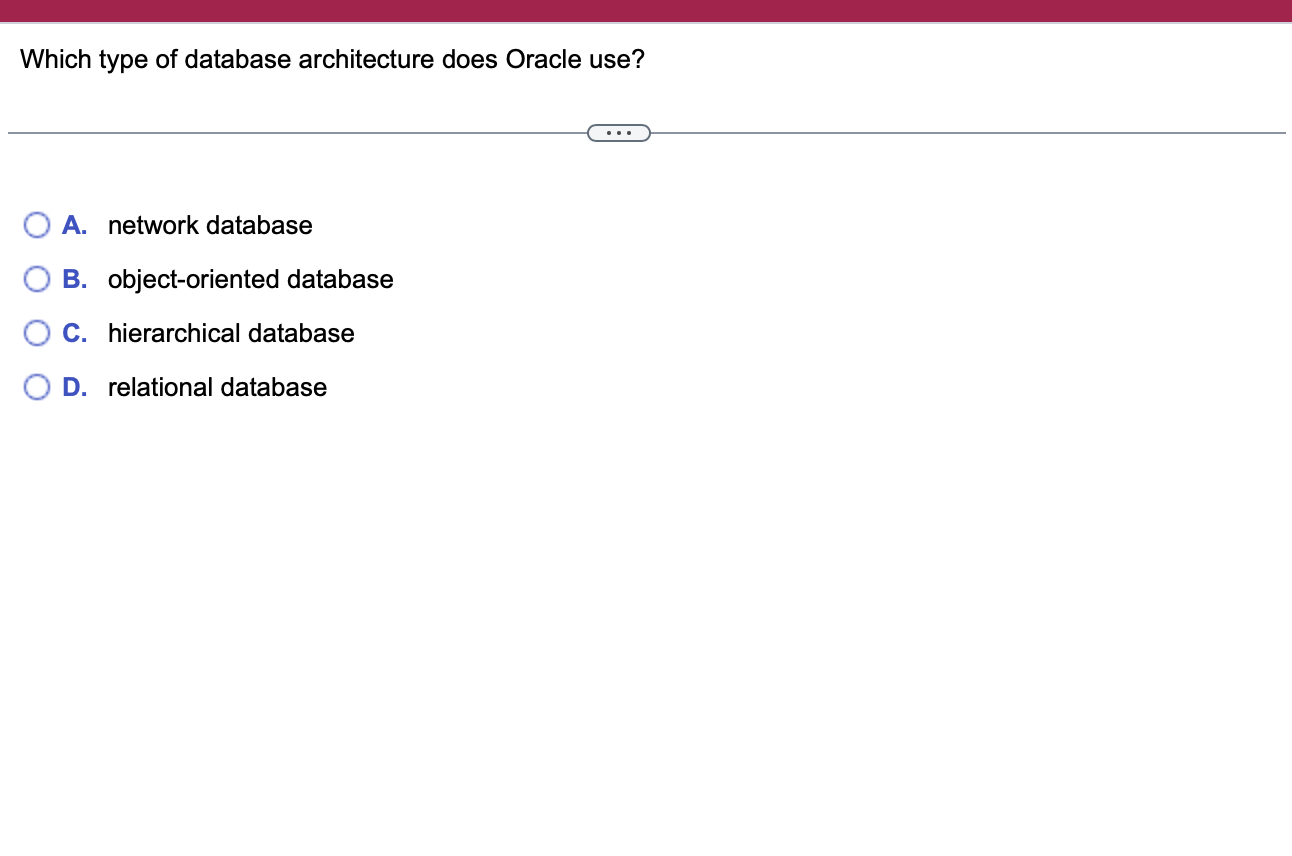Click the 'D.' answer letter label
This screenshot has width=1292, height=856.
coord(75,386)
